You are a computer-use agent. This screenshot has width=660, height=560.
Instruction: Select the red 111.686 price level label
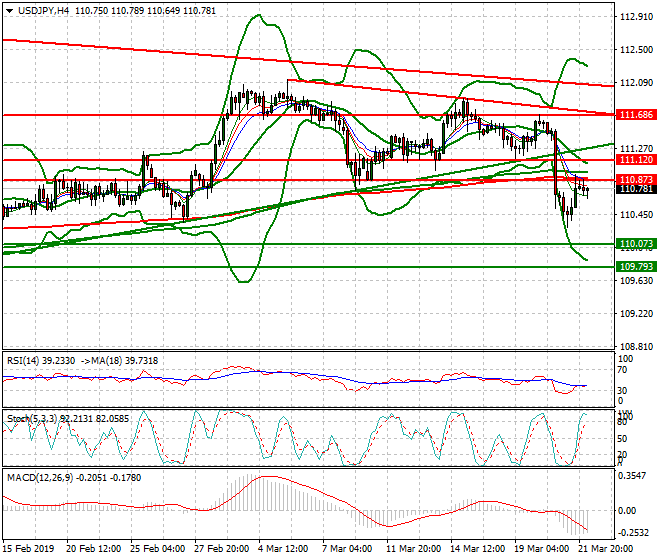pyautogui.click(x=636, y=115)
